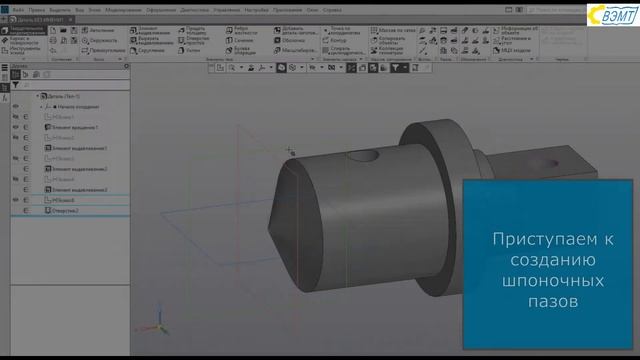
Task: Click the tree structure view icon
Action: click(x=16, y=74)
